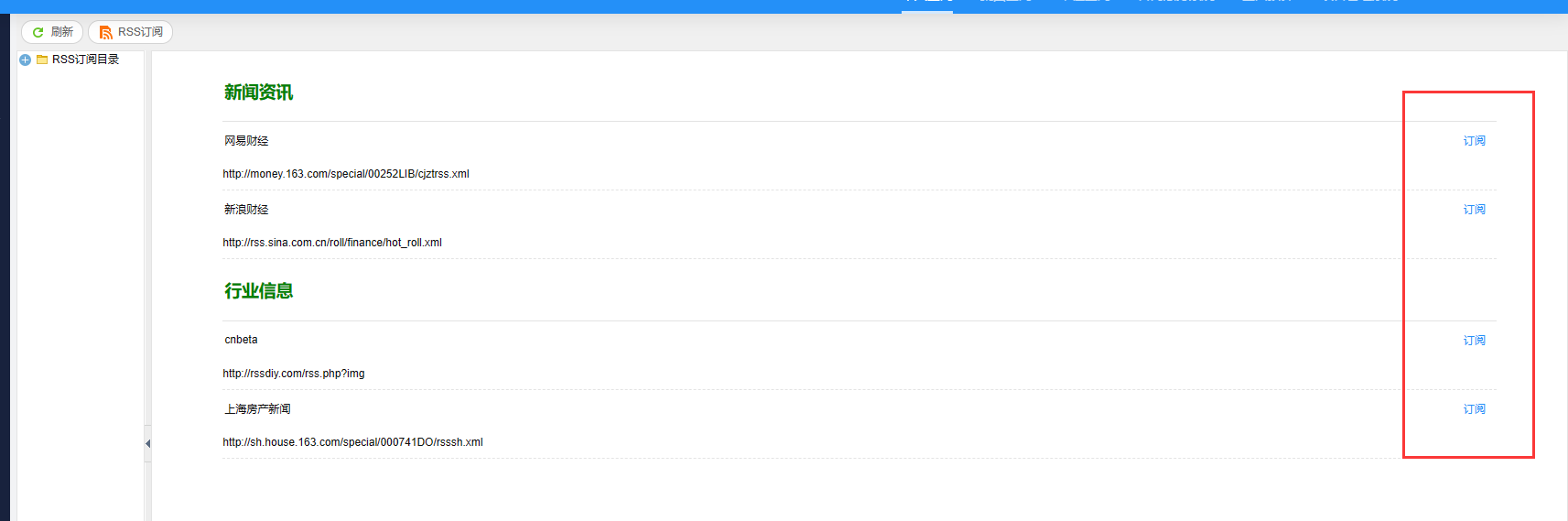
Task: Click the 行业信息 section heading
Action: (x=258, y=291)
